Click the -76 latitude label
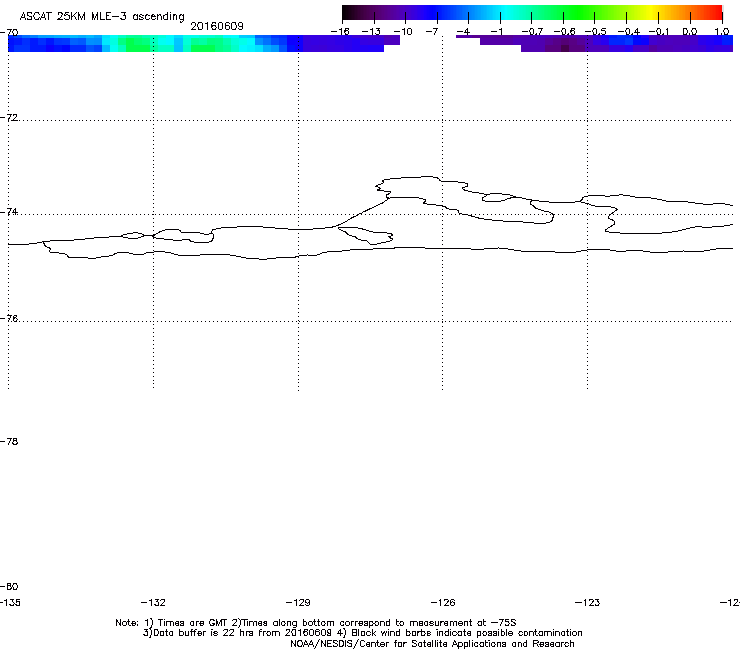Screen dimensions: 740x650 tap(9, 319)
